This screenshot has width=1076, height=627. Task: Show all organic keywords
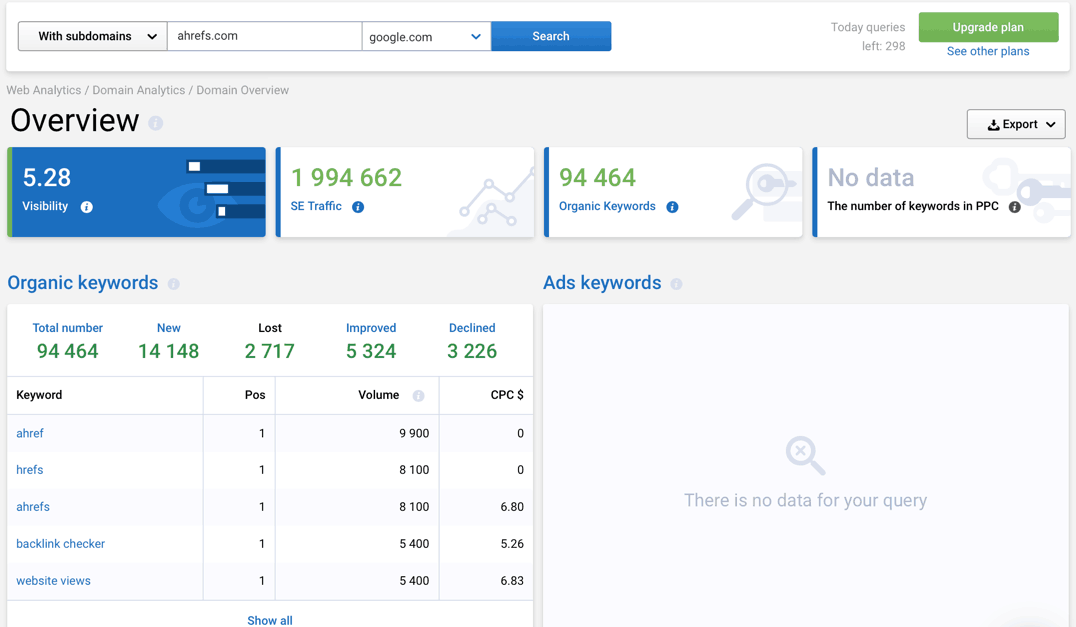coord(269,620)
